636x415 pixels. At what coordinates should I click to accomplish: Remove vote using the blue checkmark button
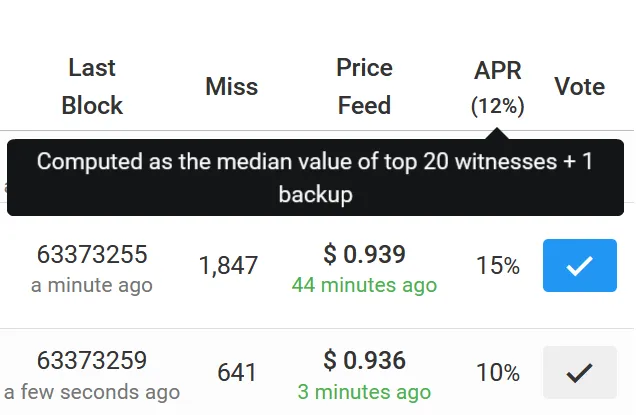(580, 265)
